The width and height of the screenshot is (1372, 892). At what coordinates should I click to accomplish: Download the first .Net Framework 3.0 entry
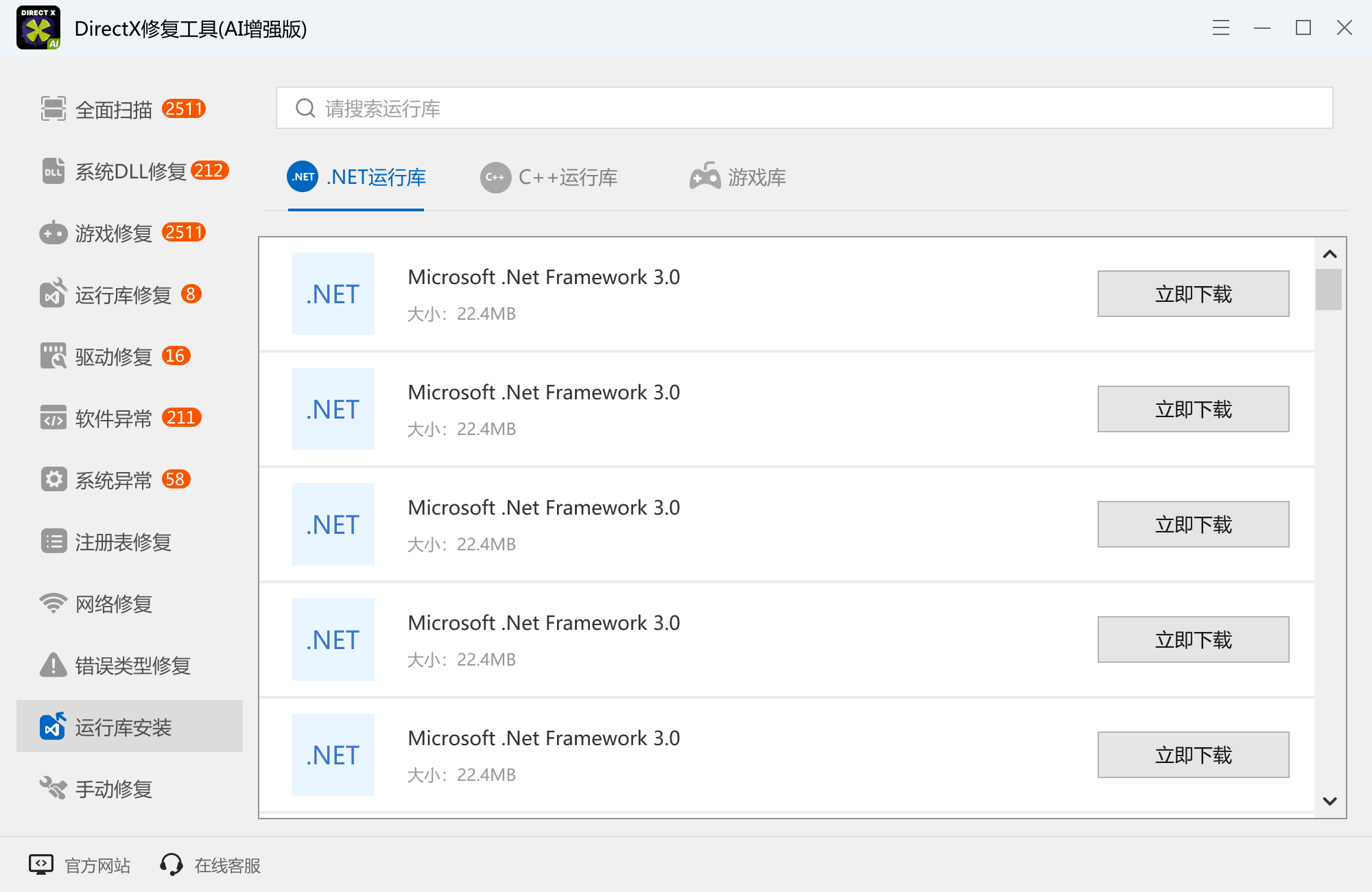point(1192,294)
